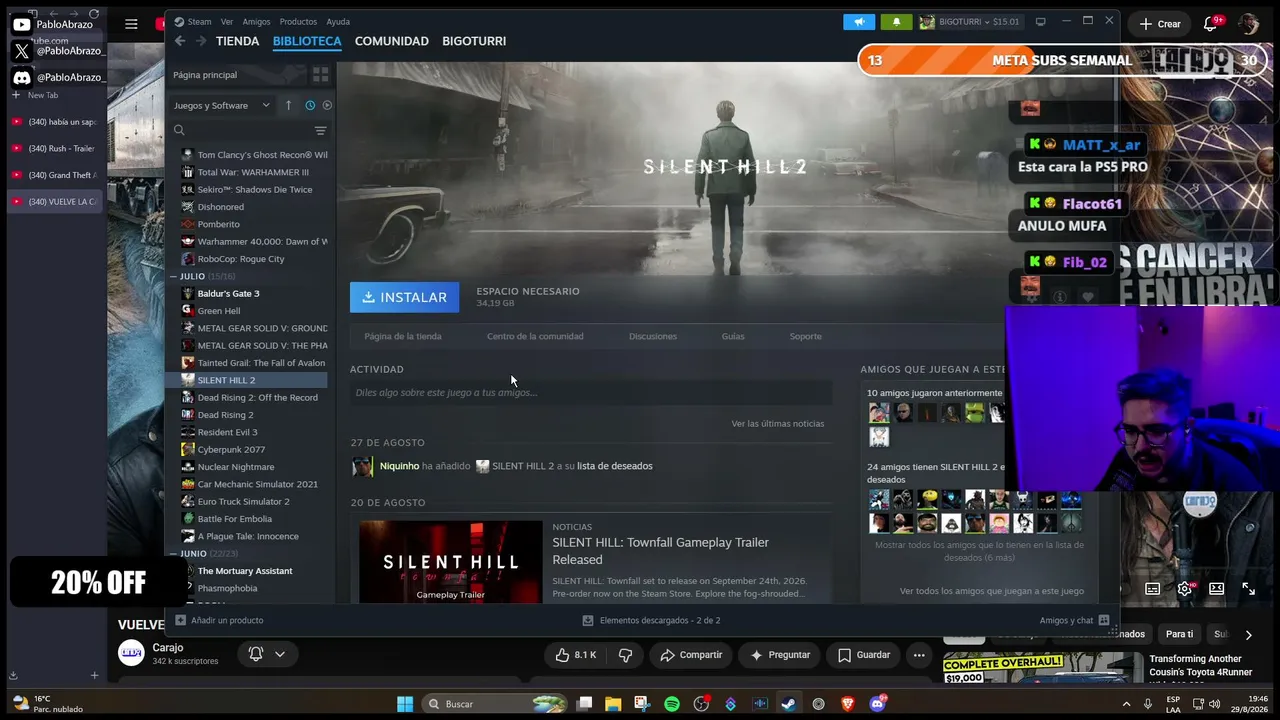
Task: Open Steam notifications bell button
Action: pos(896,22)
